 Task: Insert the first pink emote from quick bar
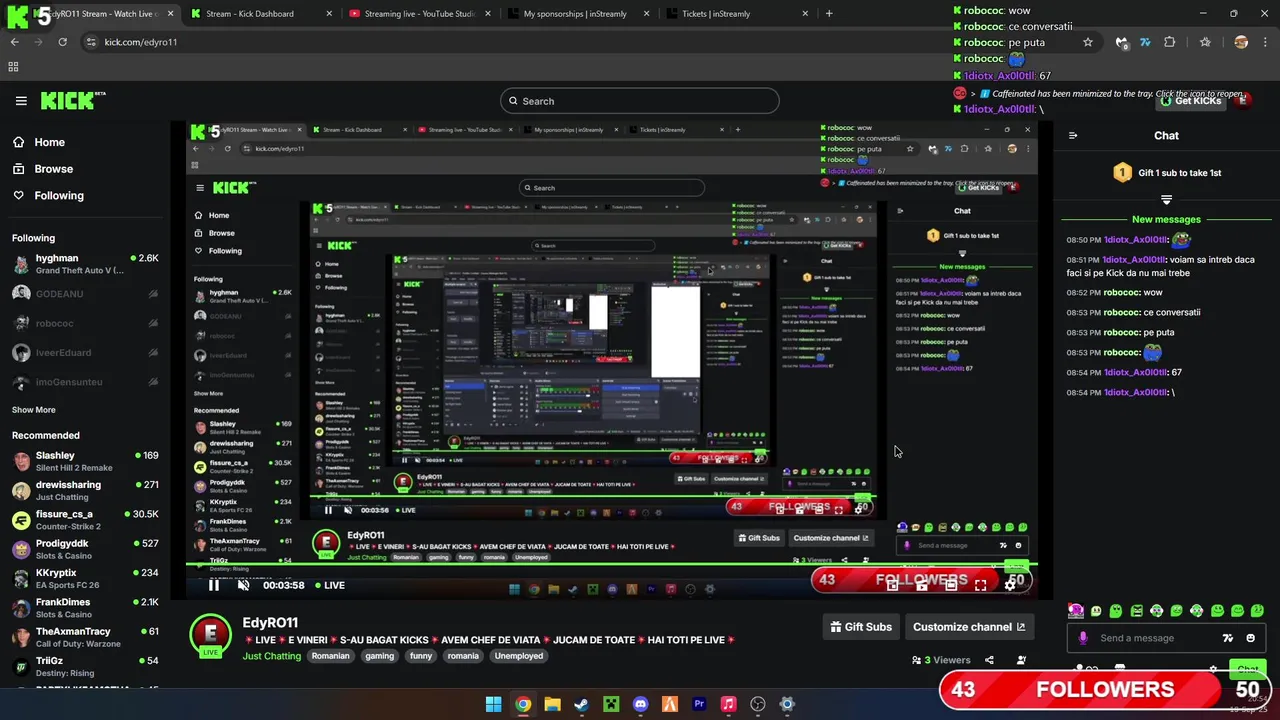point(1075,611)
